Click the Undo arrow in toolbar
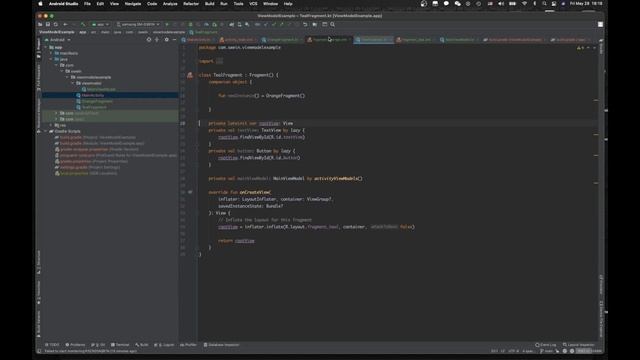Image resolution: width=640 pixels, height=360 pixels. point(305,24)
